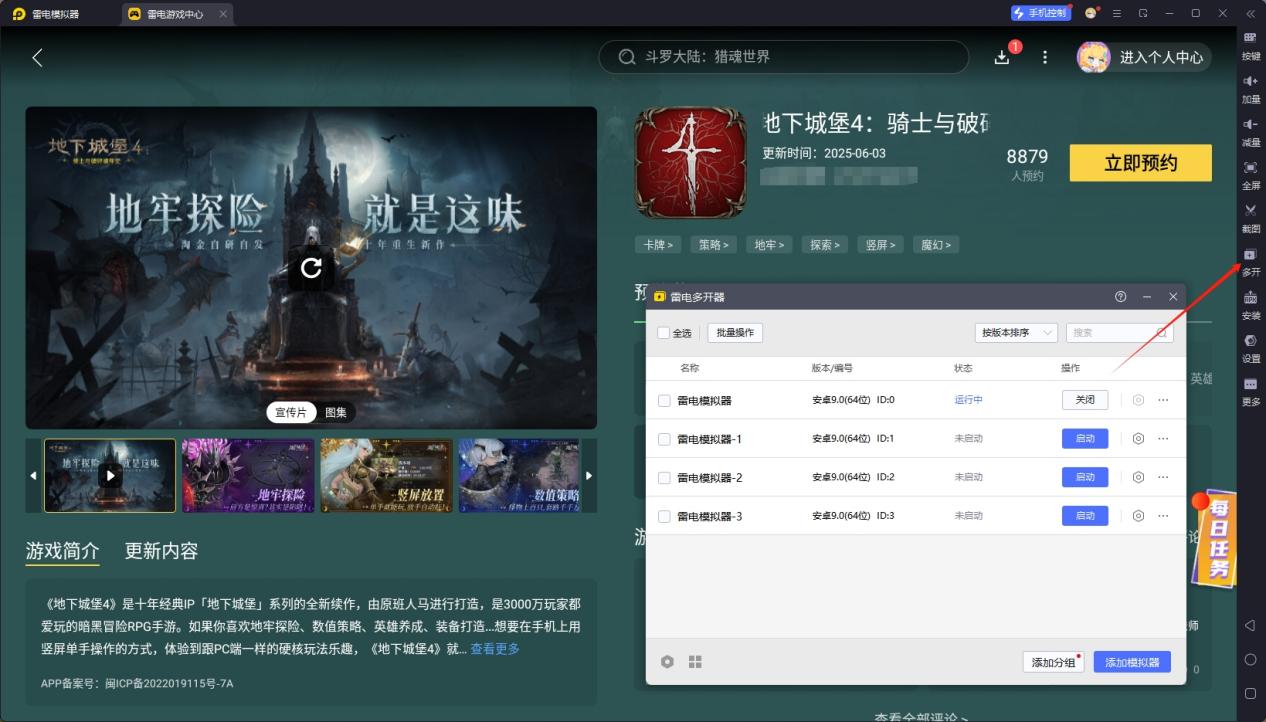Switch to the 更新内容 tab
Screen dimensions: 1266x722
tap(161, 551)
